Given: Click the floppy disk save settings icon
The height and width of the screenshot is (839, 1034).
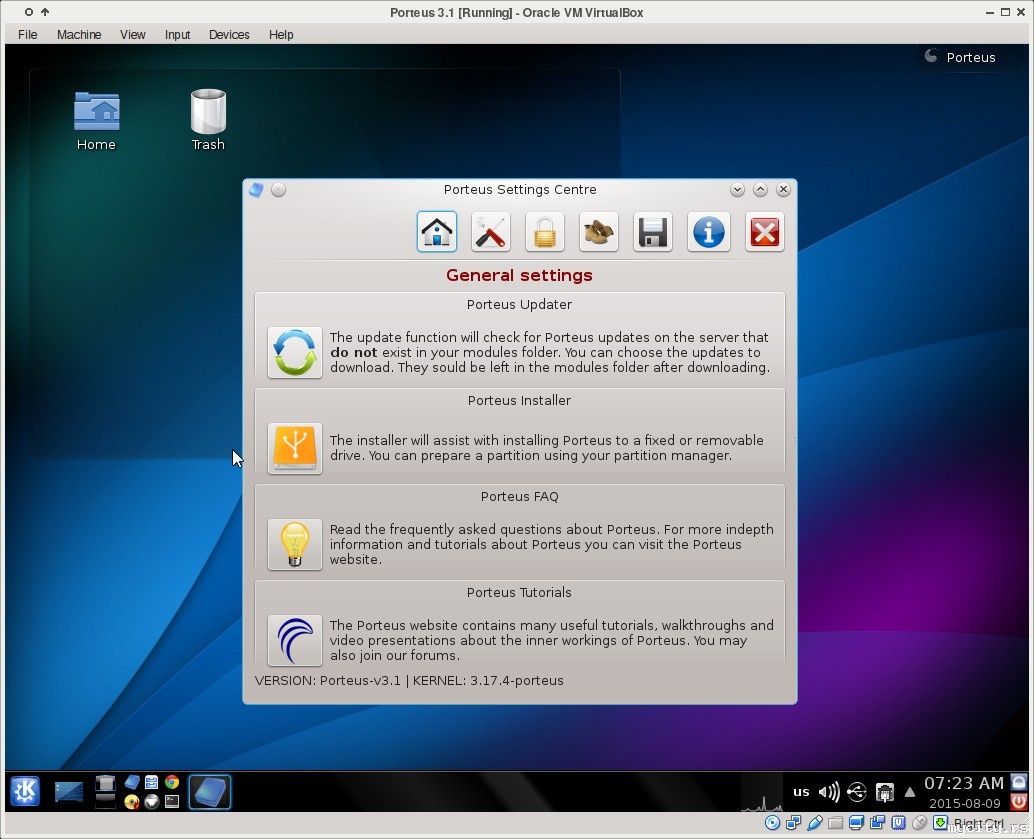Looking at the screenshot, I should 653,233.
